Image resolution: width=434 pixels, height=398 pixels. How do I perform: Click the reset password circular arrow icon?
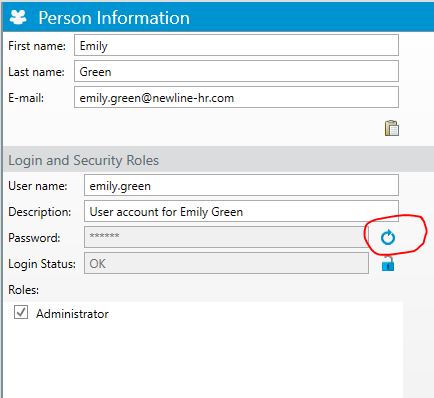(388, 238)
